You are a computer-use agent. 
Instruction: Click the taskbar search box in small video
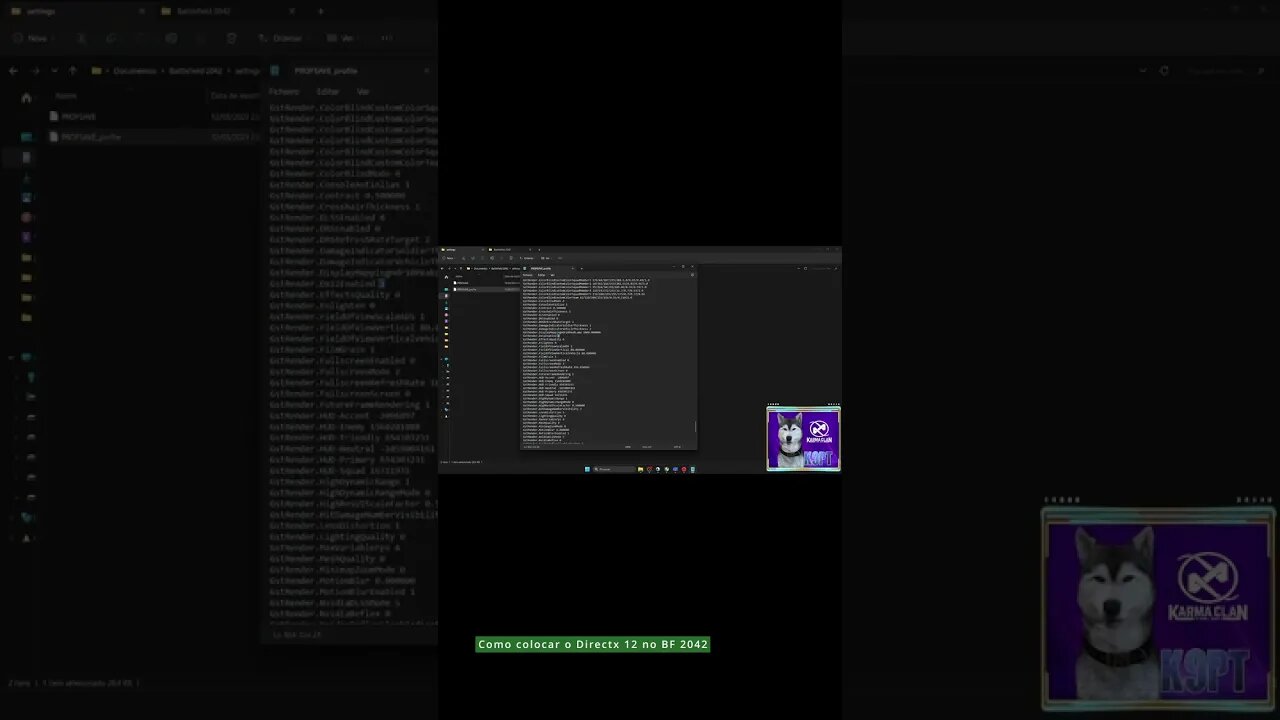pos(614,469)
